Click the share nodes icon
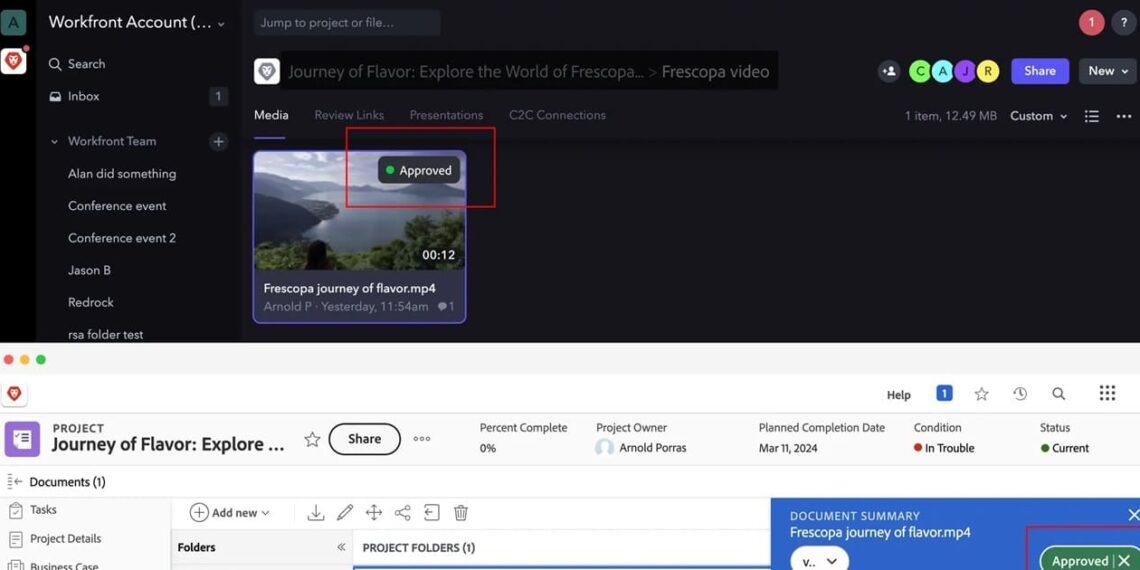The width and height of the screenshot is (1140, 570). tap(403, 513)
